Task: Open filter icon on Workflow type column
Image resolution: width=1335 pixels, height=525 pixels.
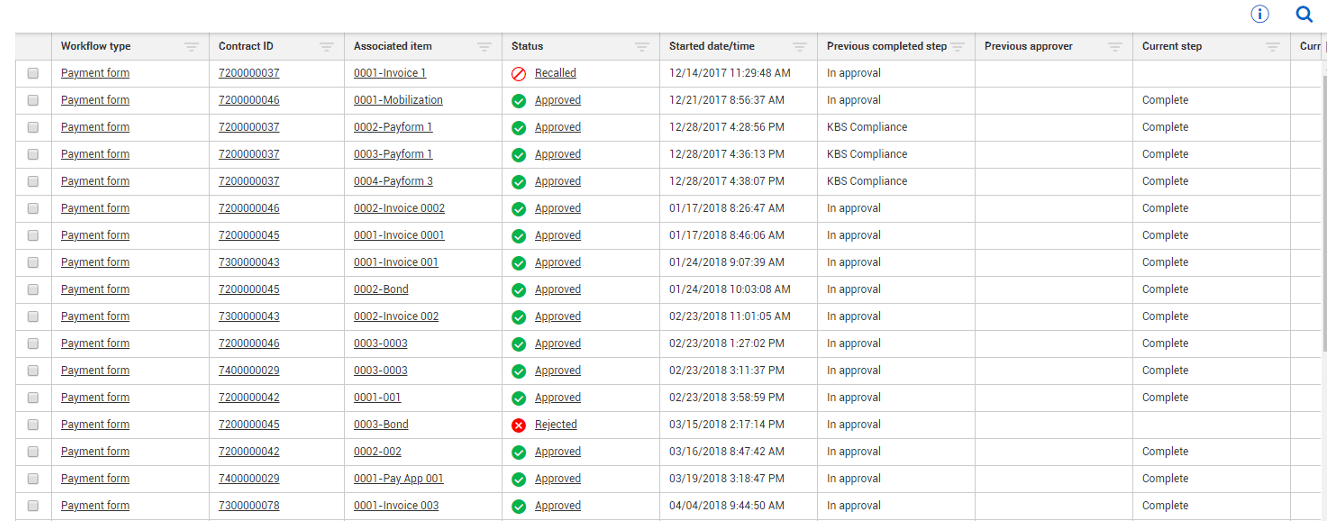Action: point(191,47)
